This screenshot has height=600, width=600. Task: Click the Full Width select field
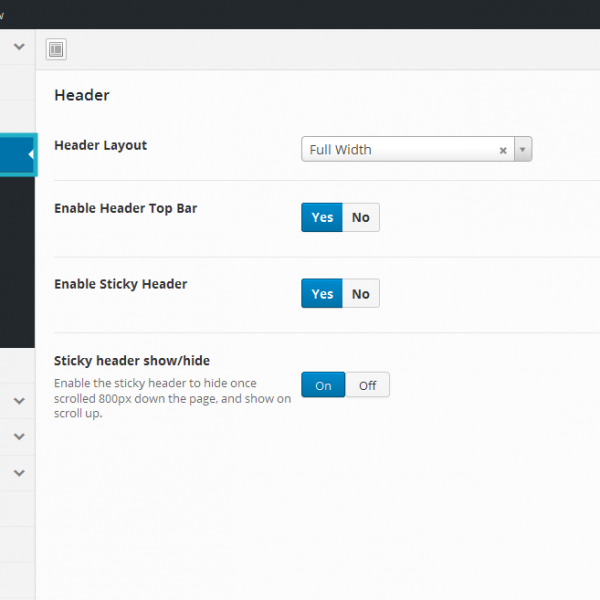tap(400, 150)
